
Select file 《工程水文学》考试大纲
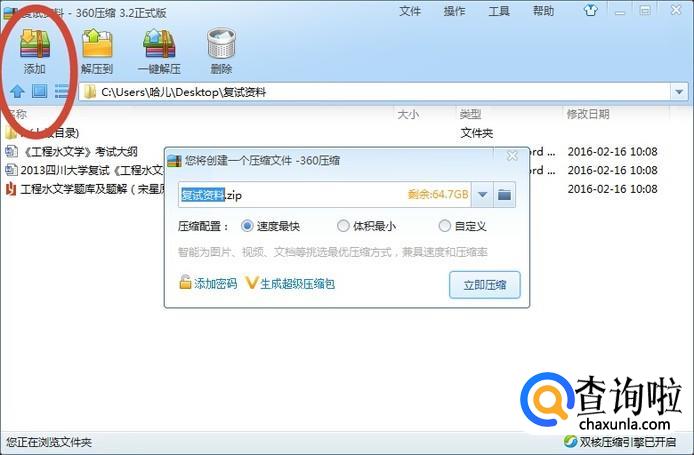coord(79,152)
